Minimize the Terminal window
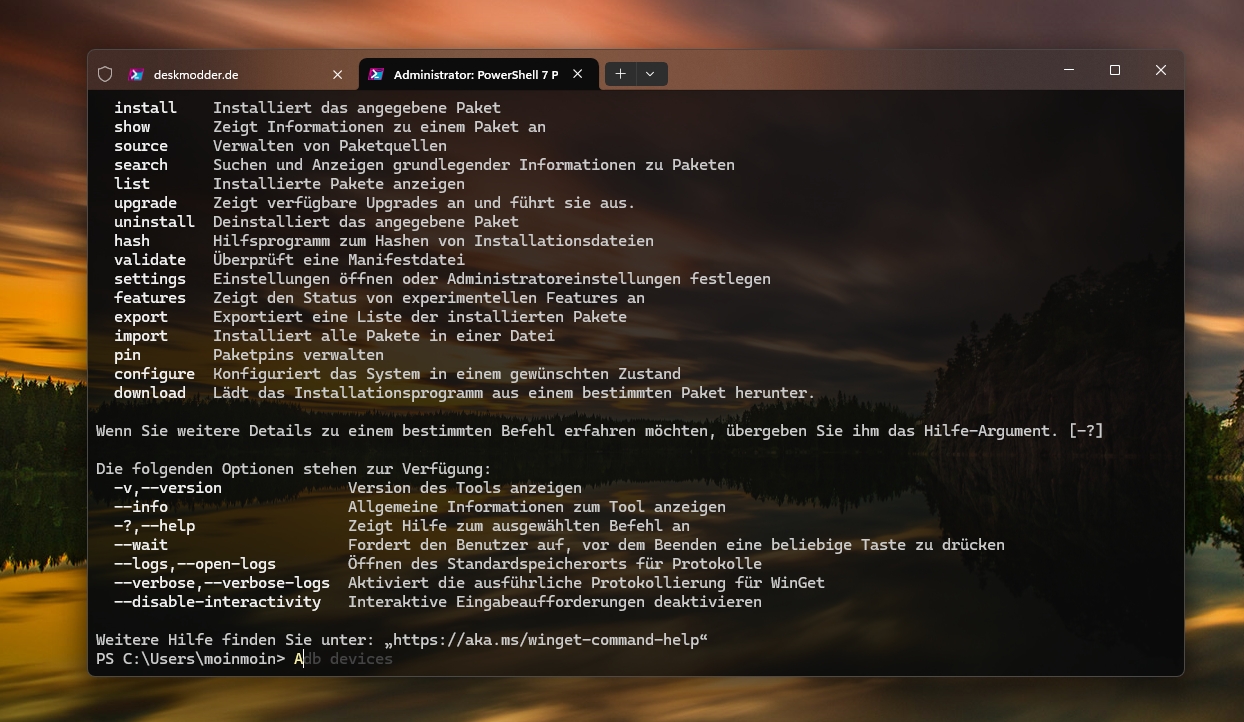1244x722 pixels. [1069, 70]
